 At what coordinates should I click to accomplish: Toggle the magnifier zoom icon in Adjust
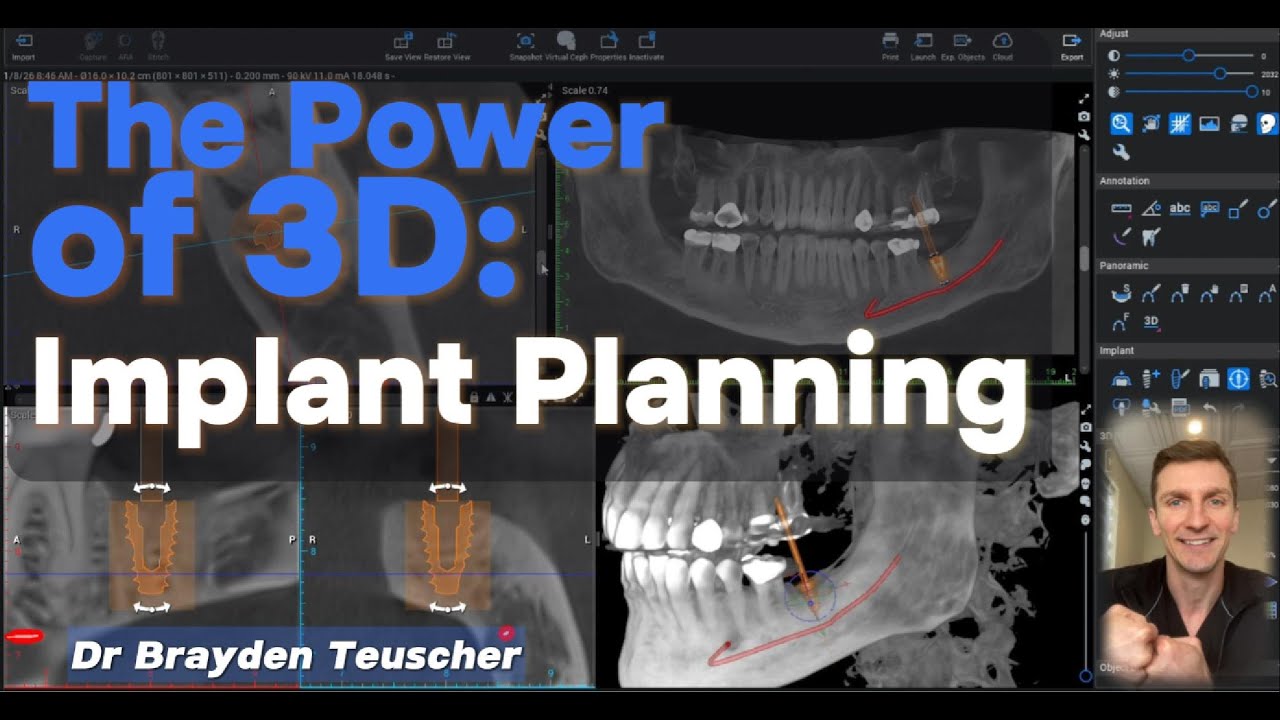(x=1121, y=124)
